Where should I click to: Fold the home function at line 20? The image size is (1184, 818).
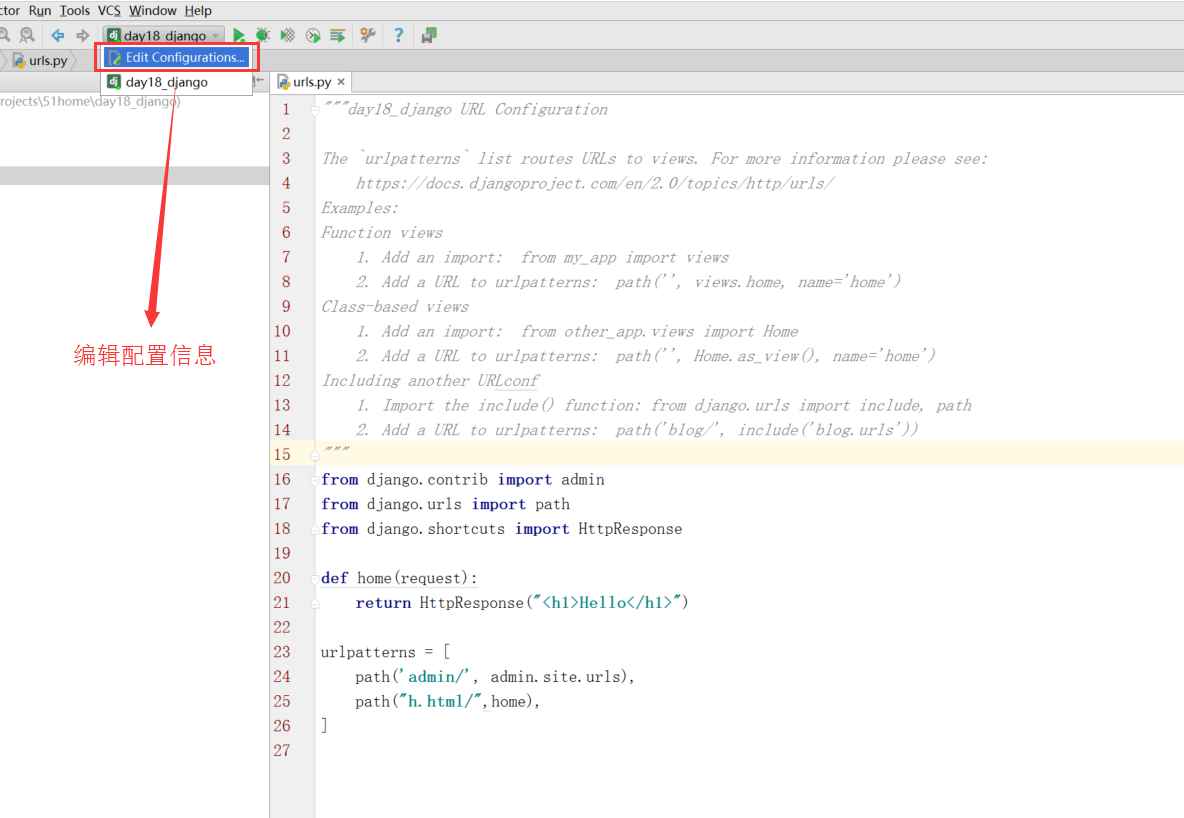(315, 579)
